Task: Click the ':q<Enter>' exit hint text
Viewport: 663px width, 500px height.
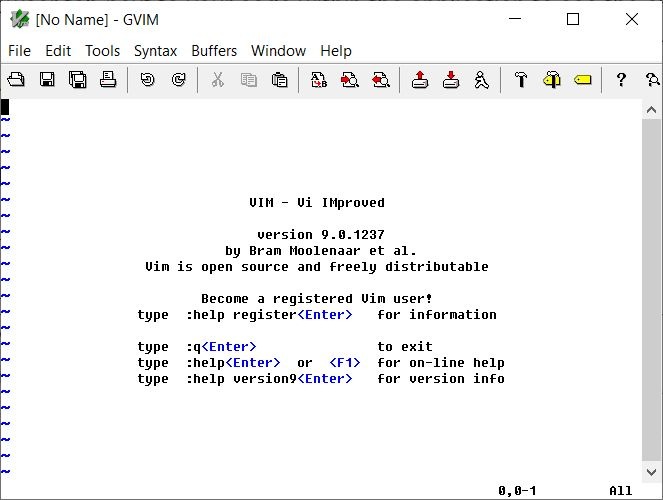Action: tap(221, 347)
